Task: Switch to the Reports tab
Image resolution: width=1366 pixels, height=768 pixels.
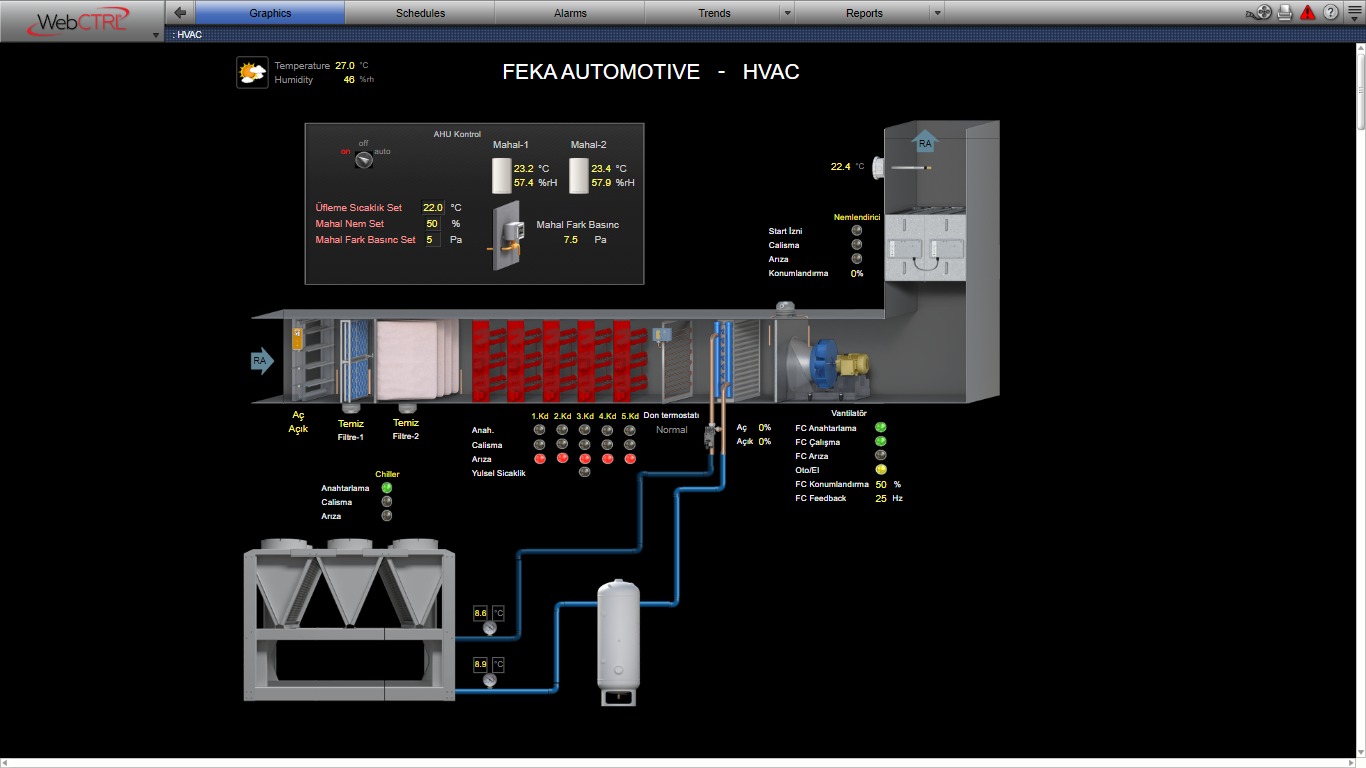Action: [x=864, y=13]
